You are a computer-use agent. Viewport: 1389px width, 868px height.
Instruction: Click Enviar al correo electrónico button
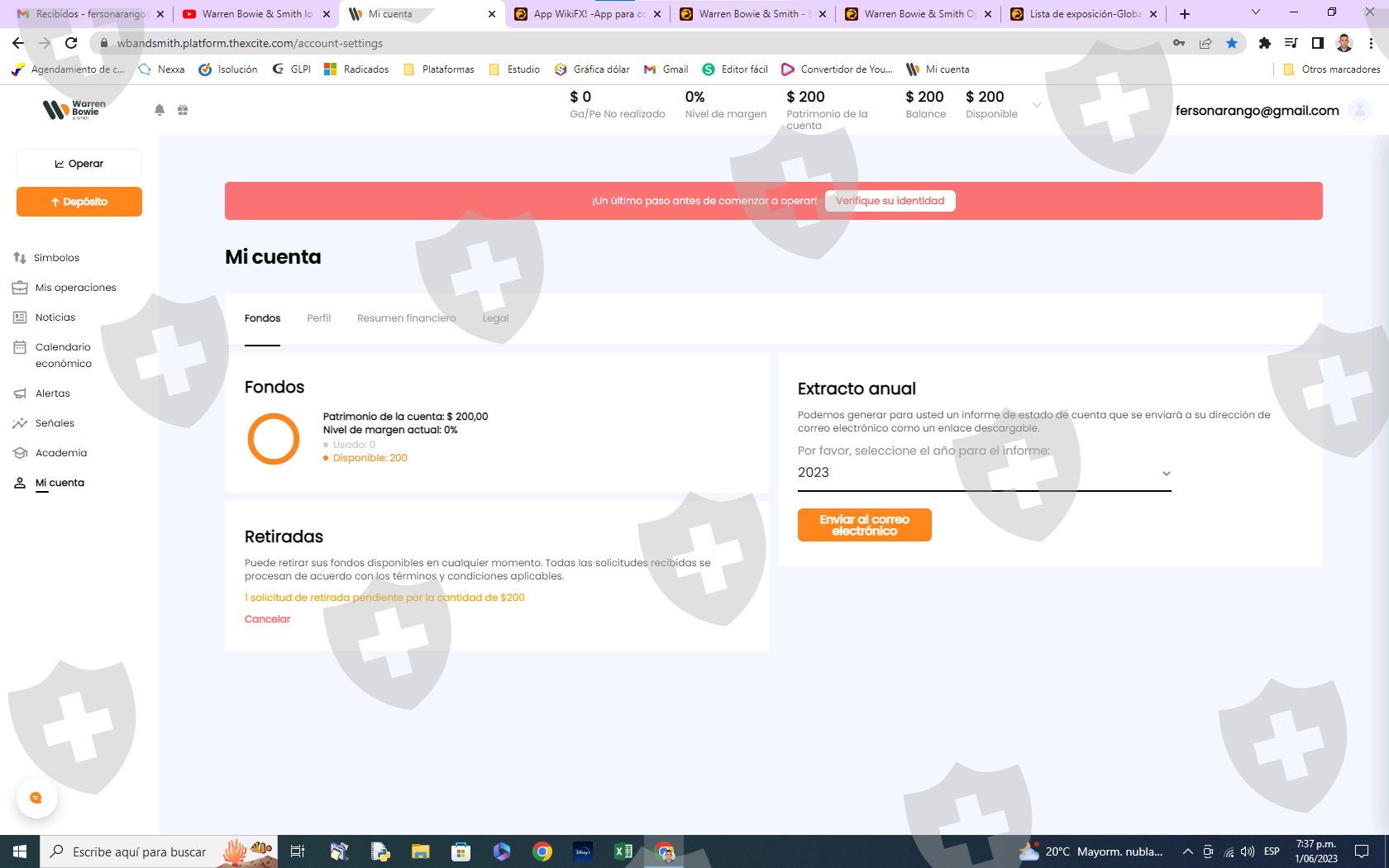point(865,525)
